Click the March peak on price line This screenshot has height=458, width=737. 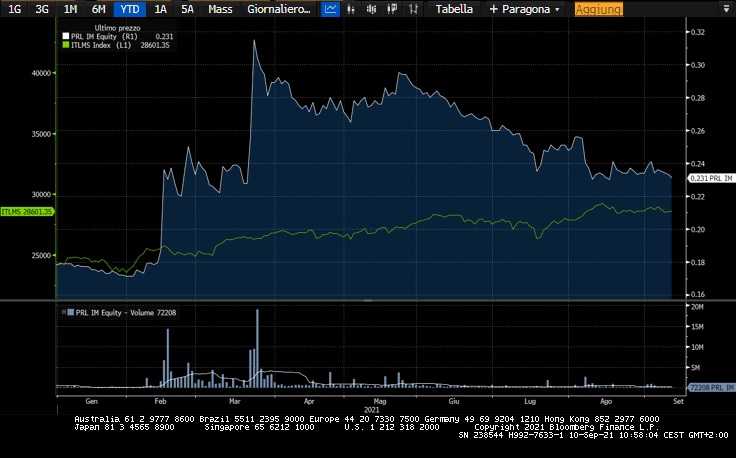tap(254, 41)
